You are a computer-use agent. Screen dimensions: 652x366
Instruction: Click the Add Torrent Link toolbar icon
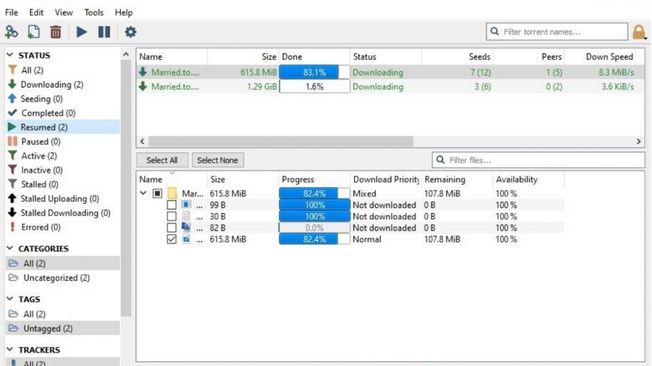(11, 32)
